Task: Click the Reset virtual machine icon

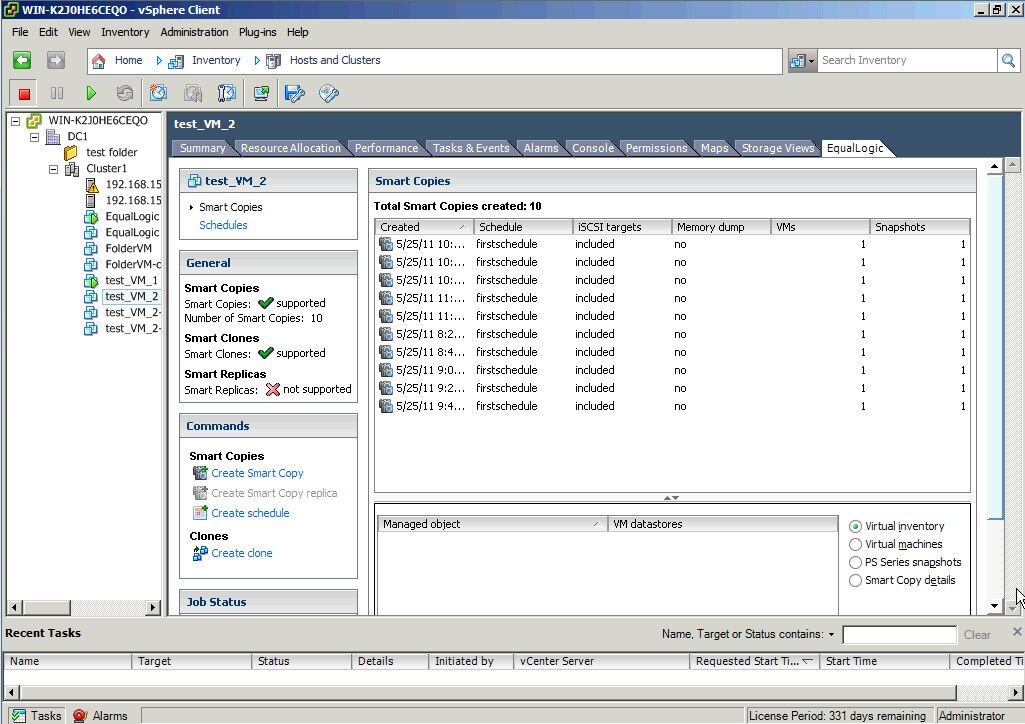Action: [125, 93]
